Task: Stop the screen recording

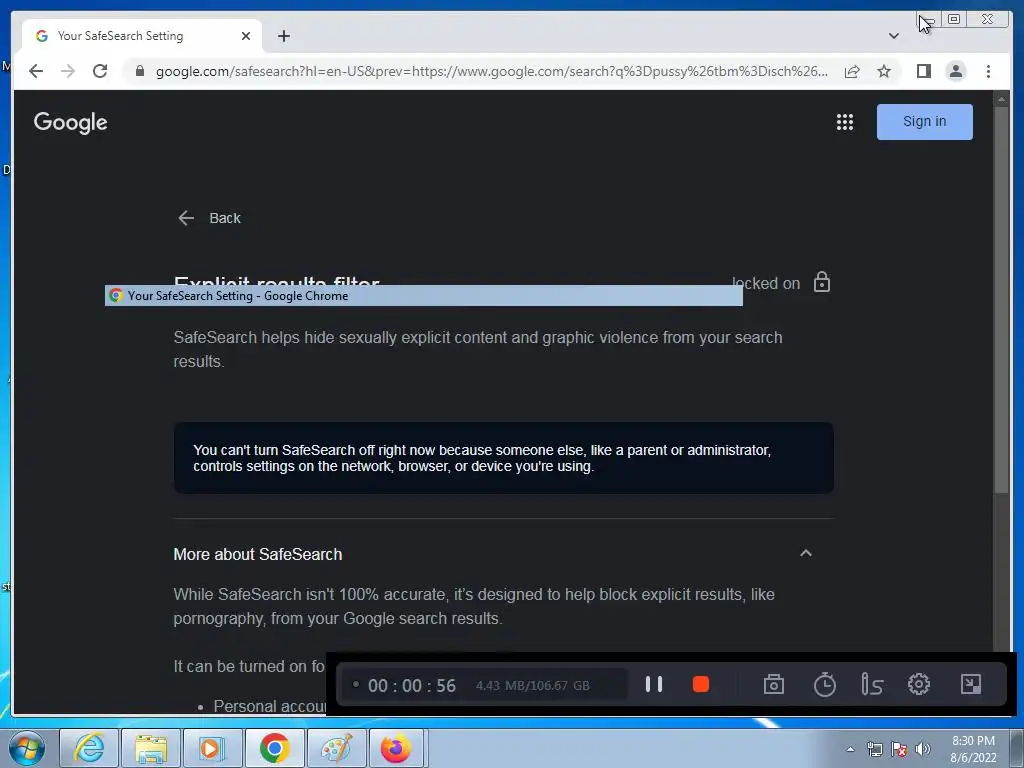Action: (x=701, y=684)
